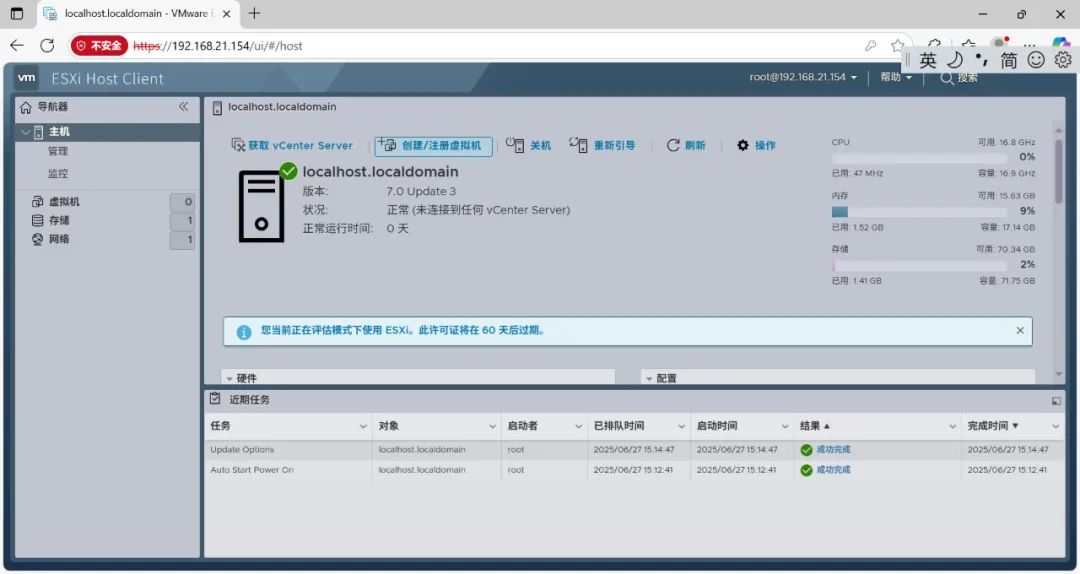This screenshot has height=574, width=1080.
Task: Click the browser back arrow
Action: tap(17, 45)
